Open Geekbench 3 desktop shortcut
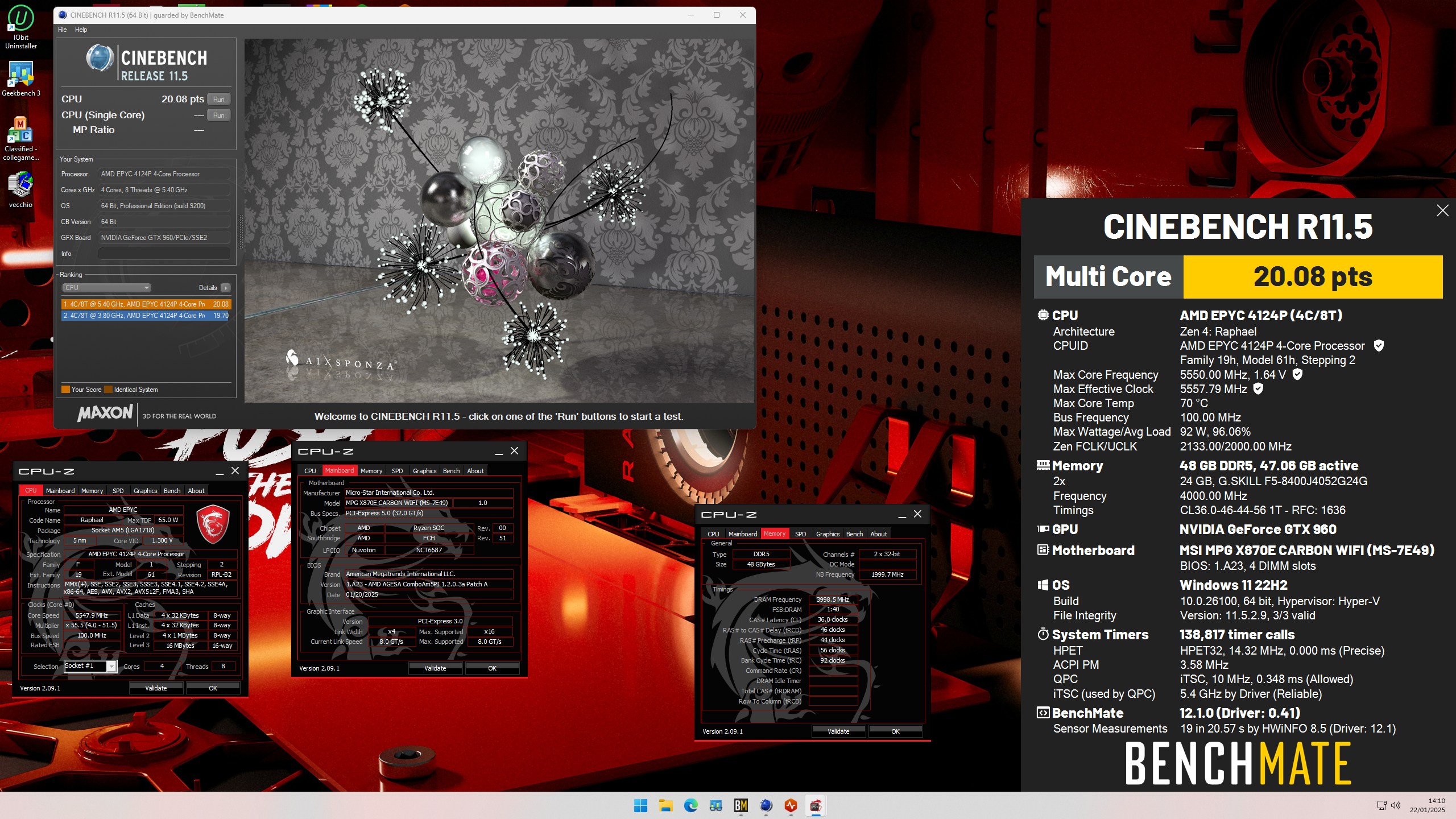This screenshot has height=819, width=1456. click(x=21, y=78)
